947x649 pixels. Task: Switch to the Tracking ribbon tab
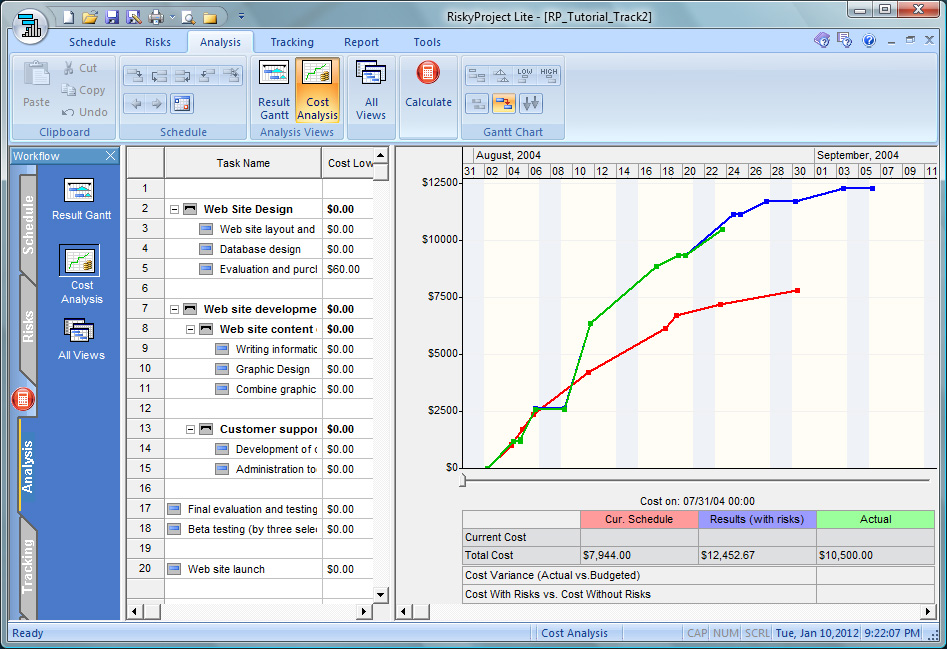click(x=292, y=42)
